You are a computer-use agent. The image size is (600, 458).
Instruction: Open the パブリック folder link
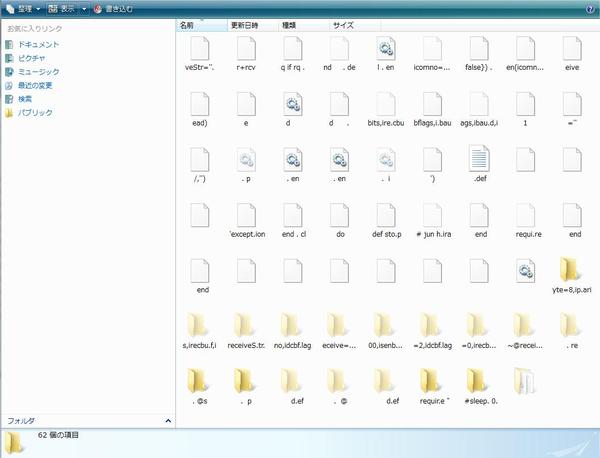(35, 113)
